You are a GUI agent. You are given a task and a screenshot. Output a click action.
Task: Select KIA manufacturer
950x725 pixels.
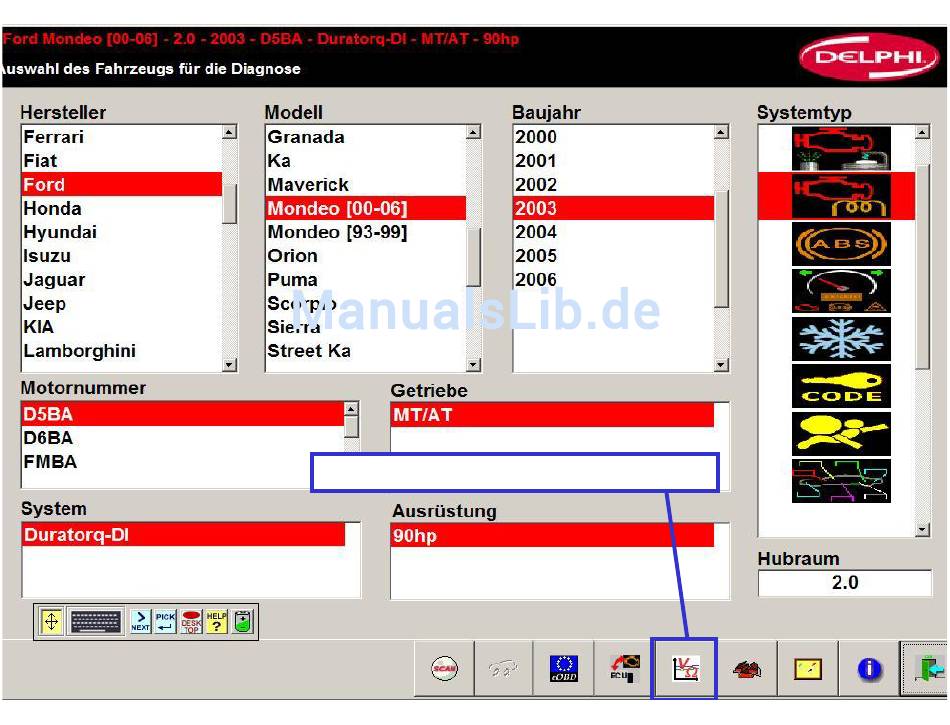coord(122,326)
